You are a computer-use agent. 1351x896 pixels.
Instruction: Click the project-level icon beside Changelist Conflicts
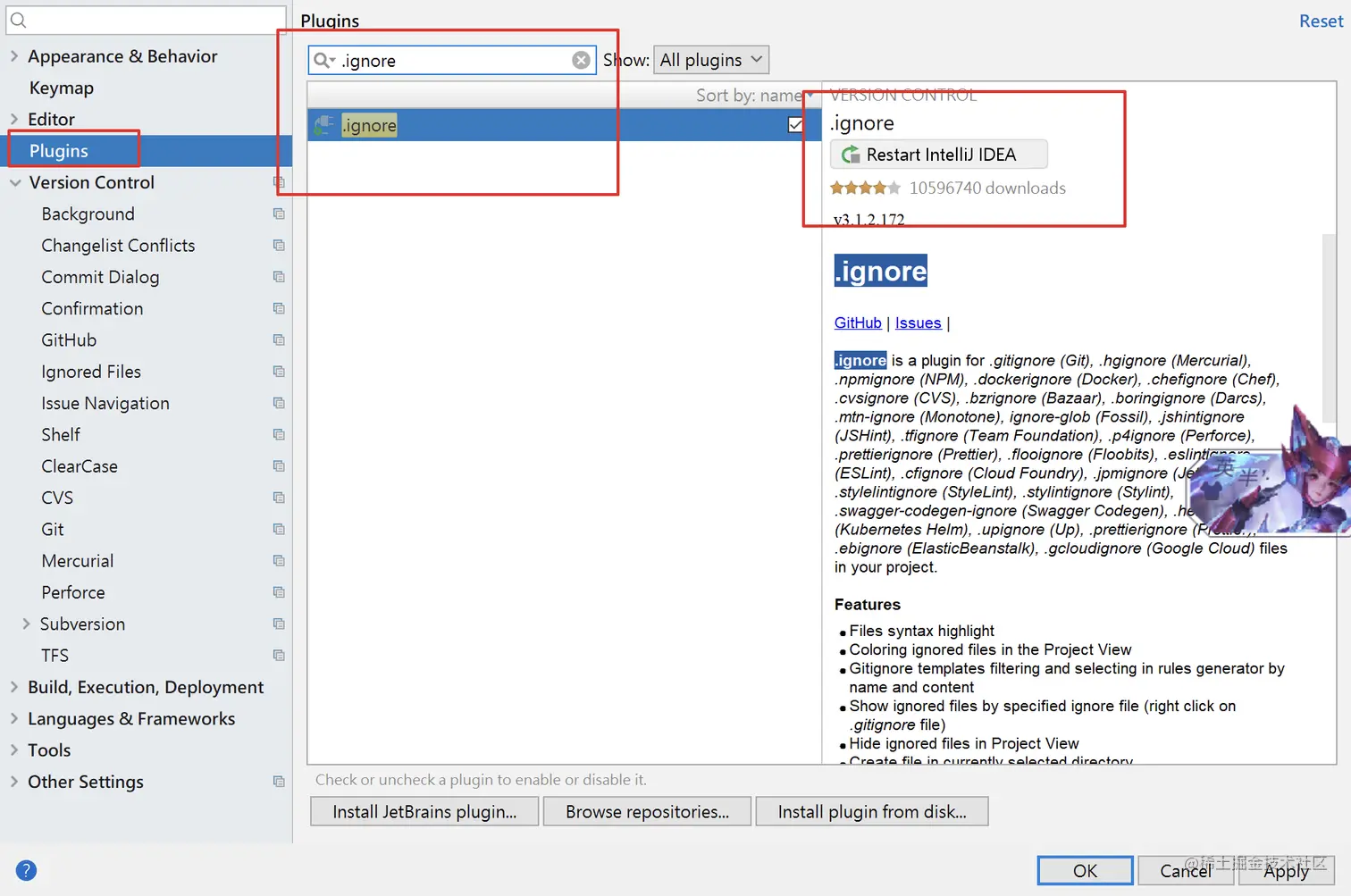point(279,245)
